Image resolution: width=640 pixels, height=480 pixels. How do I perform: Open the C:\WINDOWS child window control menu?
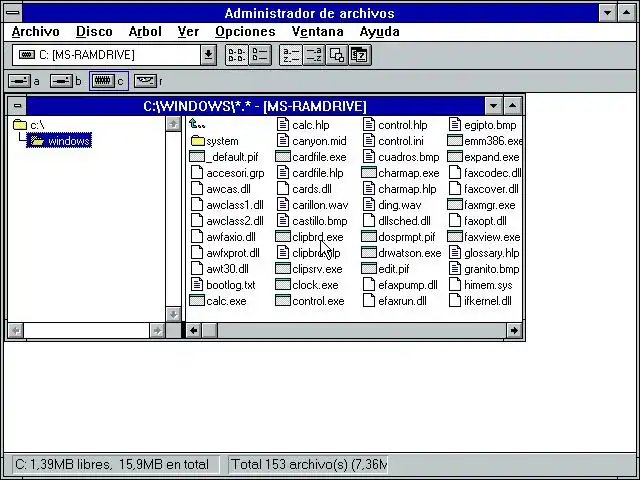18,106
